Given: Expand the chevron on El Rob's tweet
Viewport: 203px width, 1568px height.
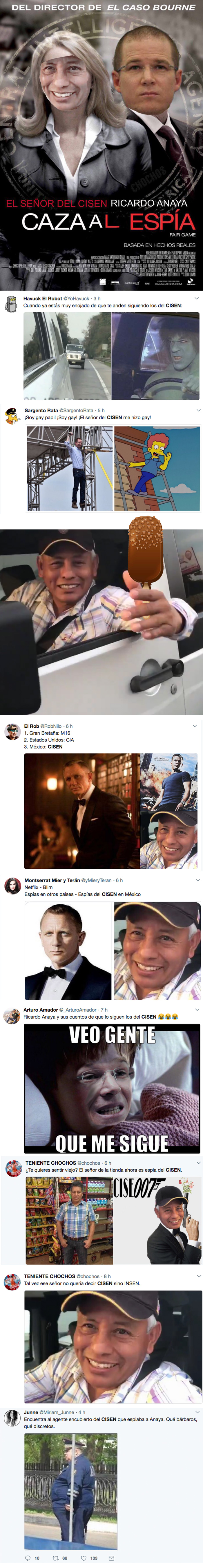Looking at the screenshot, I should 195,726.
